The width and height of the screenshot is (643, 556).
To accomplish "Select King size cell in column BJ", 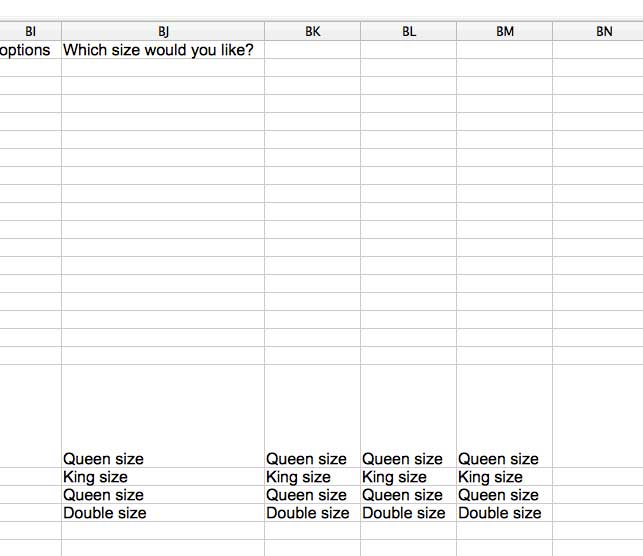I will coord(96,477).
